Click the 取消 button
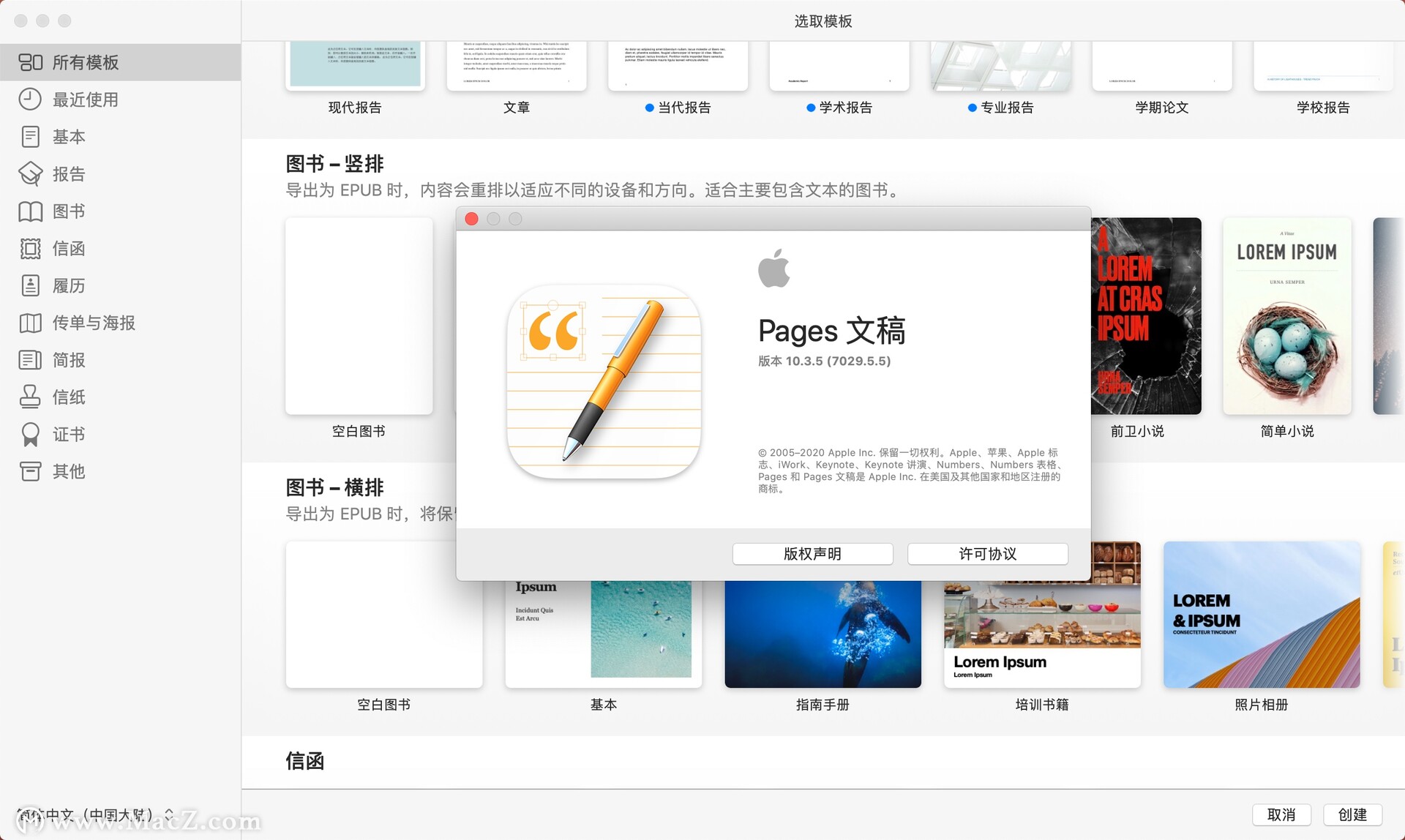Viewport: 1405px width, 840px height. coord(1281,814)
